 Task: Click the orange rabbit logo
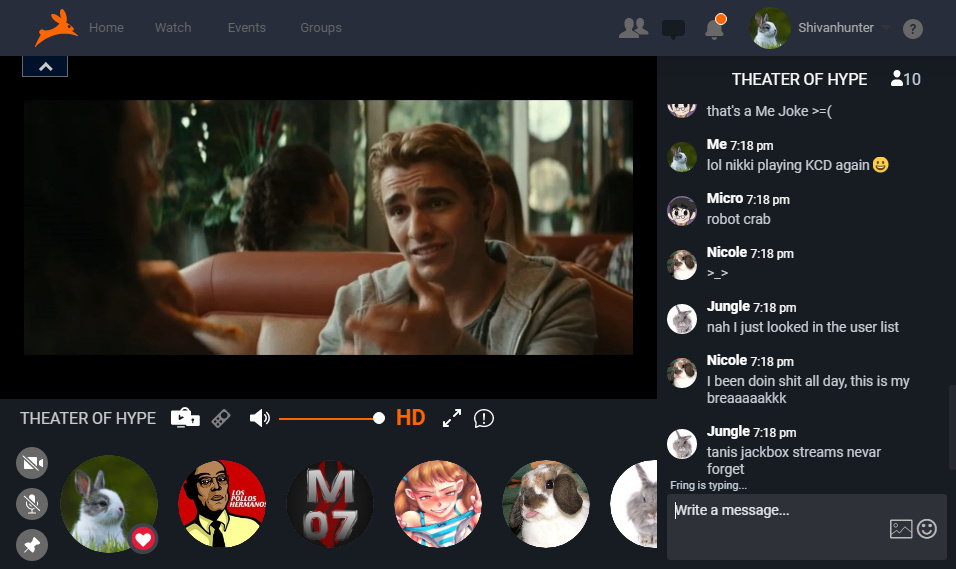pyautogui.click(x=56, y=27)
